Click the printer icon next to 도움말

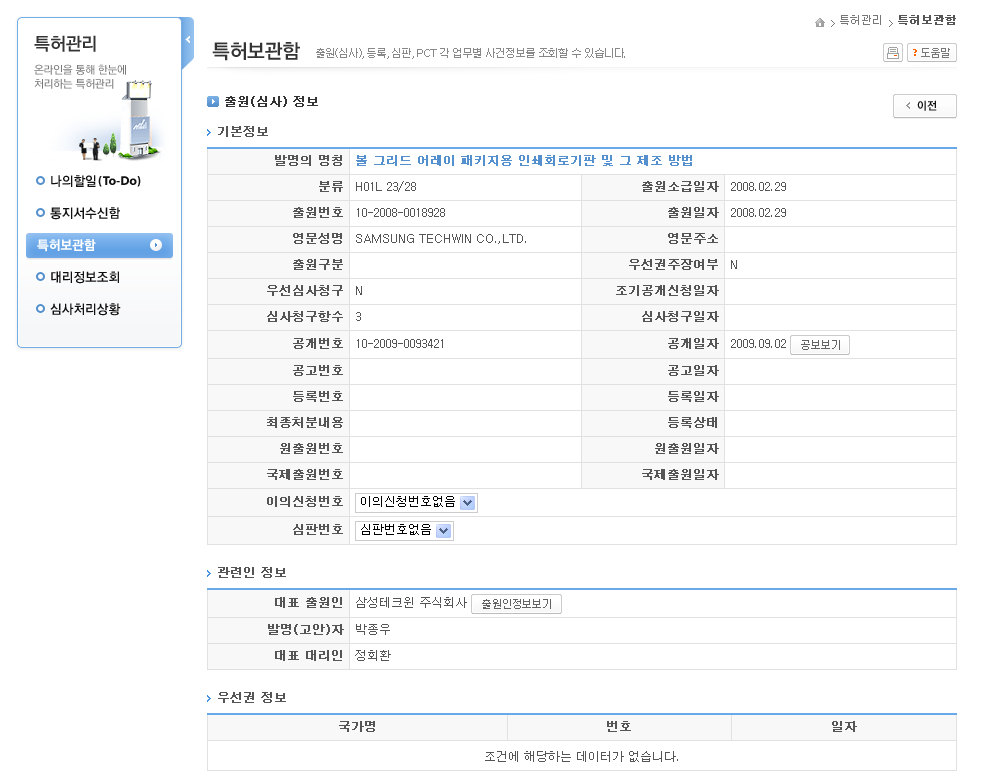[x=892, y=53]
